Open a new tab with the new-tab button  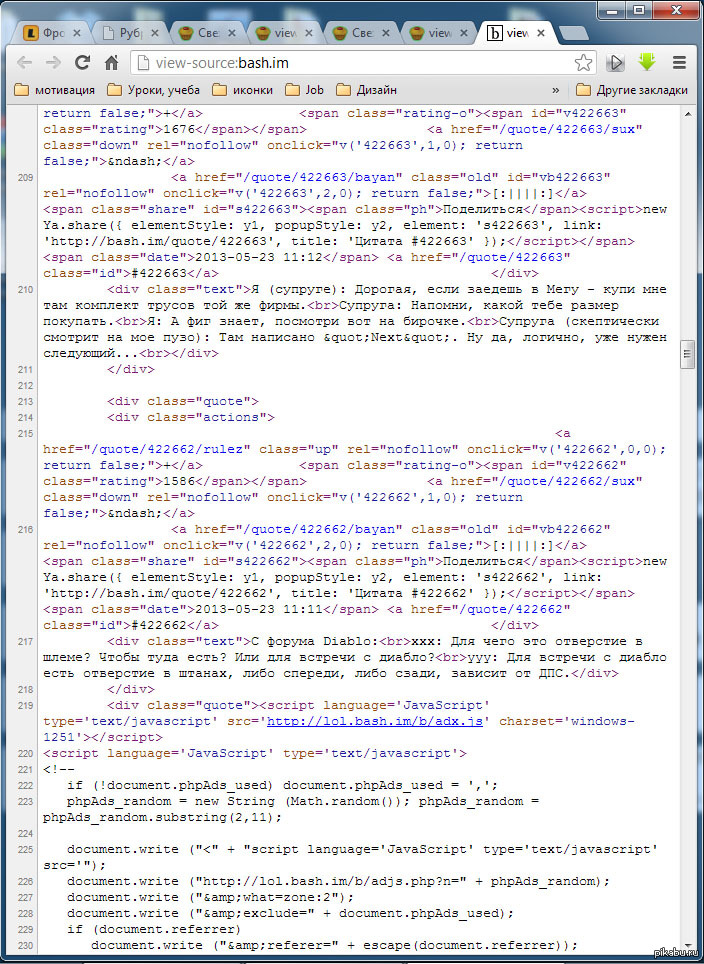tap(575, 33)
